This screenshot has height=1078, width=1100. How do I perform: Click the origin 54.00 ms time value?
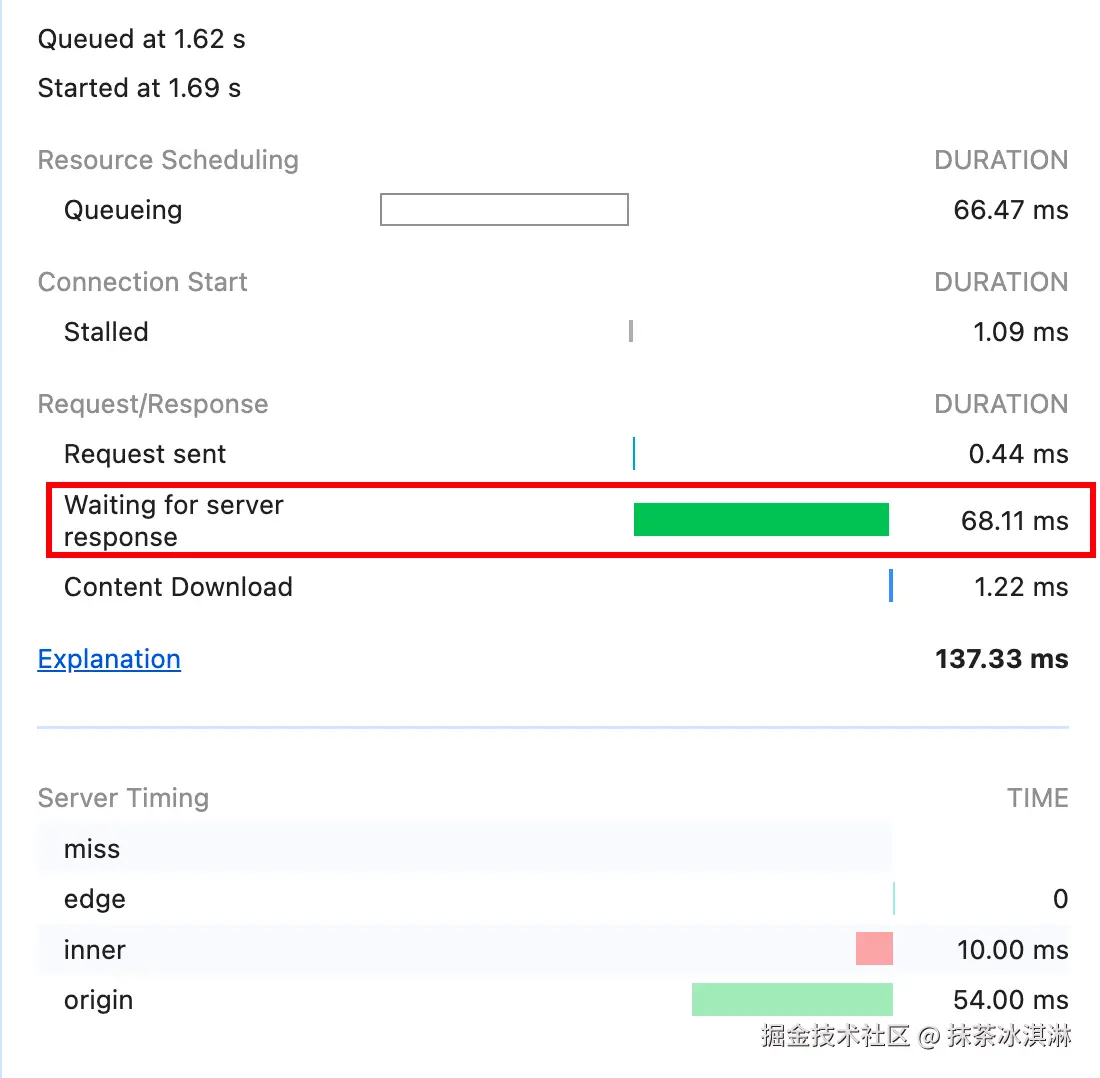[1010, 999]
